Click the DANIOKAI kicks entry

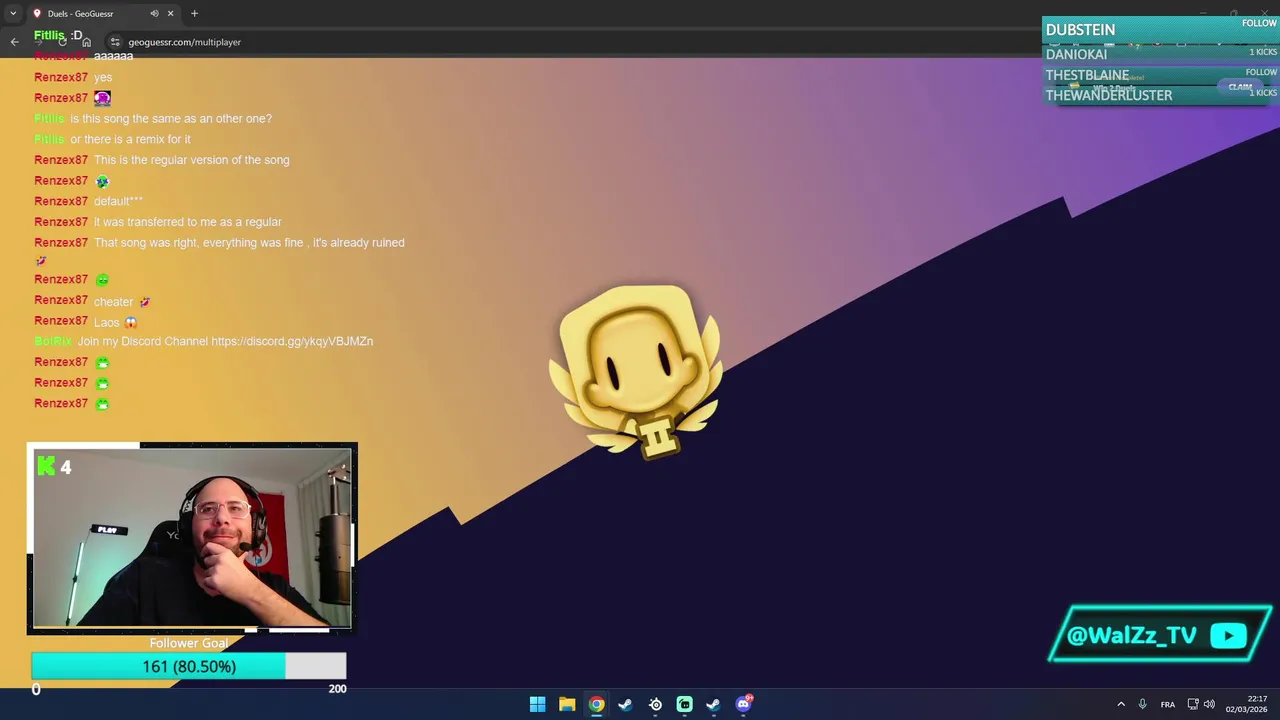click(x=1160, y=54)
